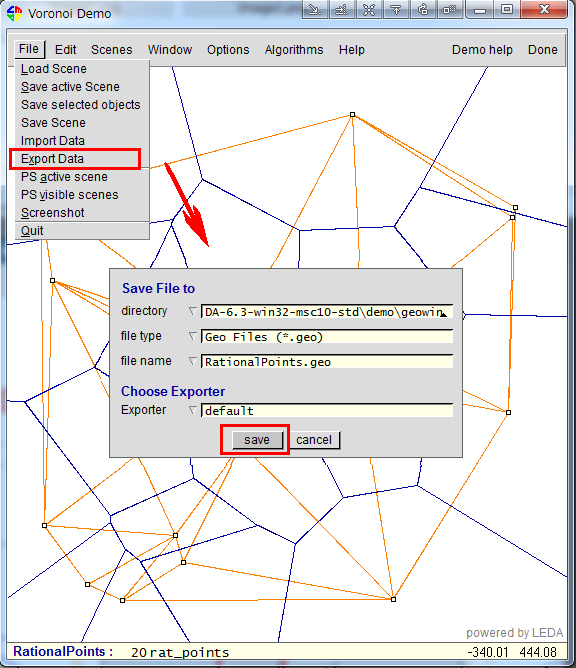Screen dimensions: 576x668
Task: Expand the file type dropdown arrow
Action: (x=193, y=336)
